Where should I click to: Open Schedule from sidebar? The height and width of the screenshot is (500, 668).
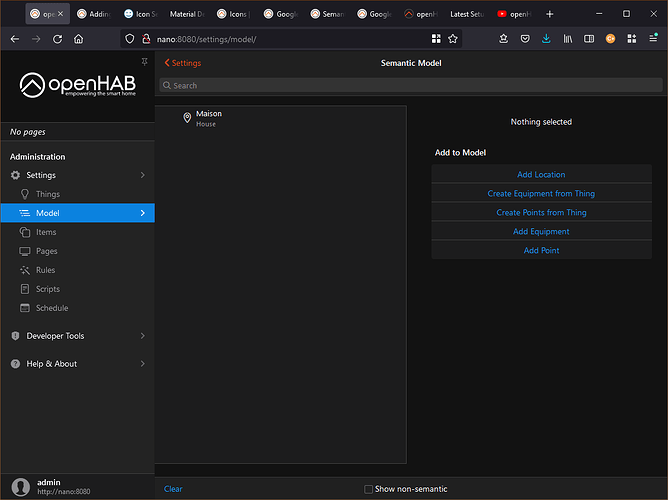[78, 308]
